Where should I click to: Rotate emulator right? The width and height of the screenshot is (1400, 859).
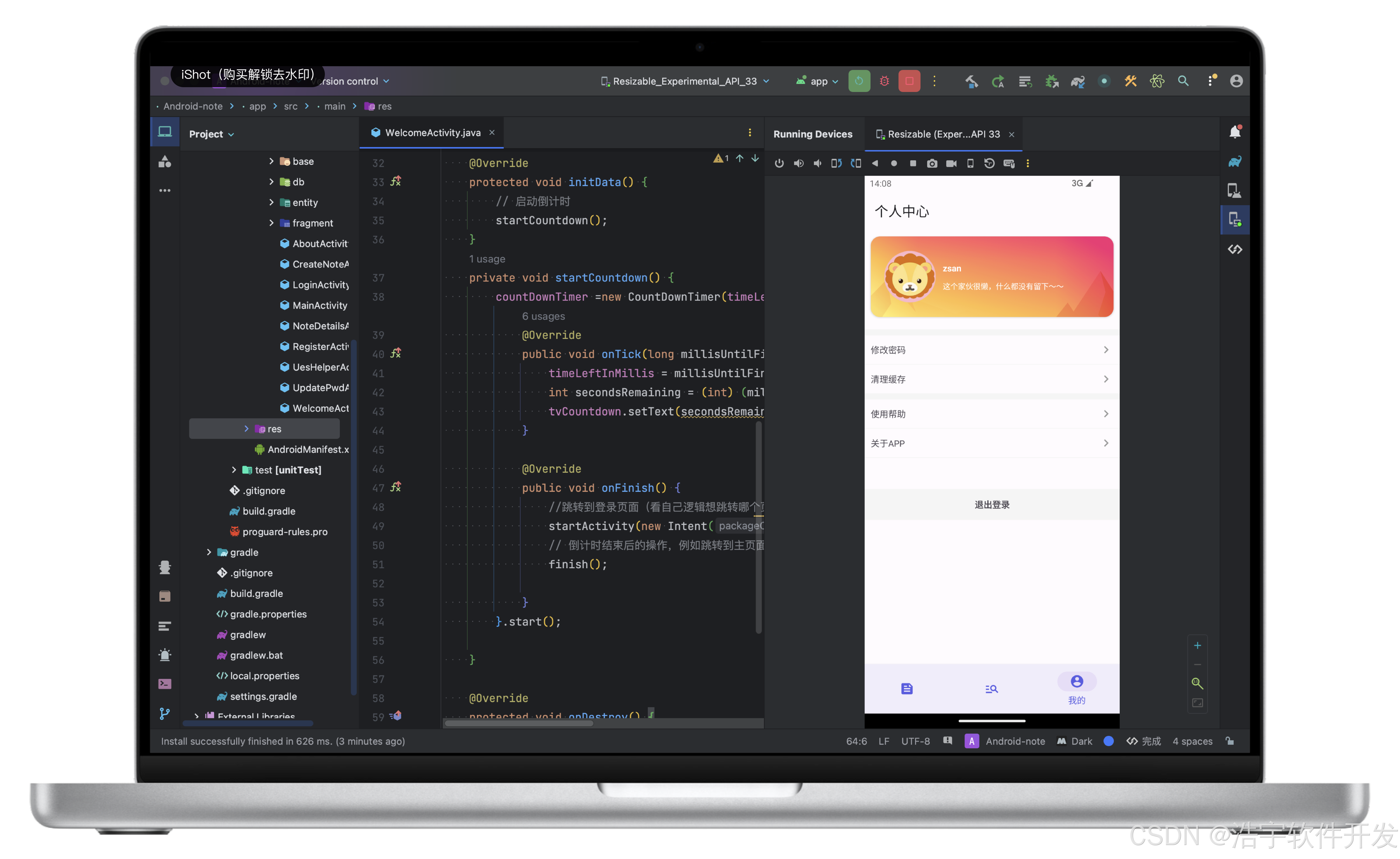tap(856, 164)
